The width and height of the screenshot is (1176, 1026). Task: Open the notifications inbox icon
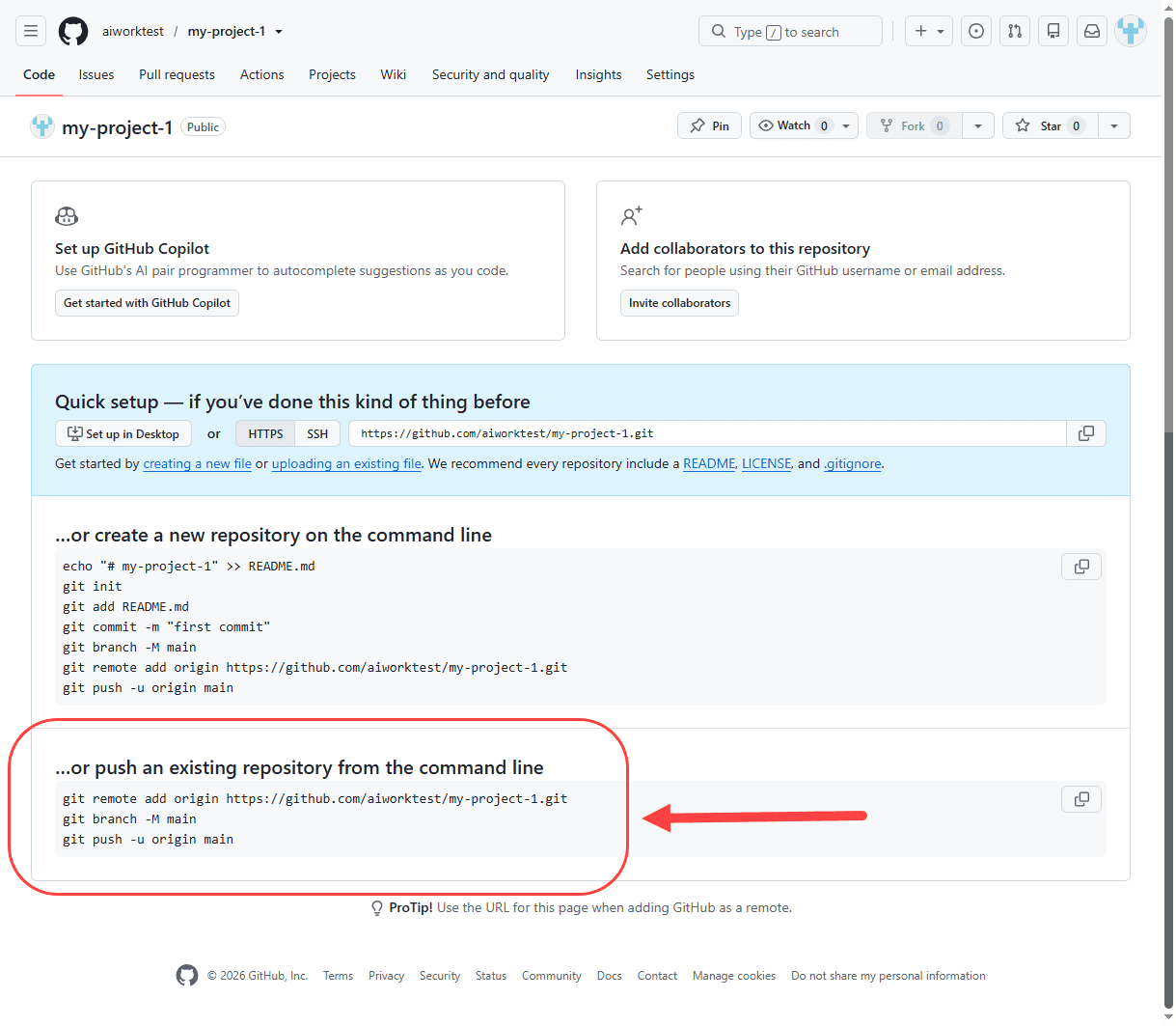tap(1092, 31)
